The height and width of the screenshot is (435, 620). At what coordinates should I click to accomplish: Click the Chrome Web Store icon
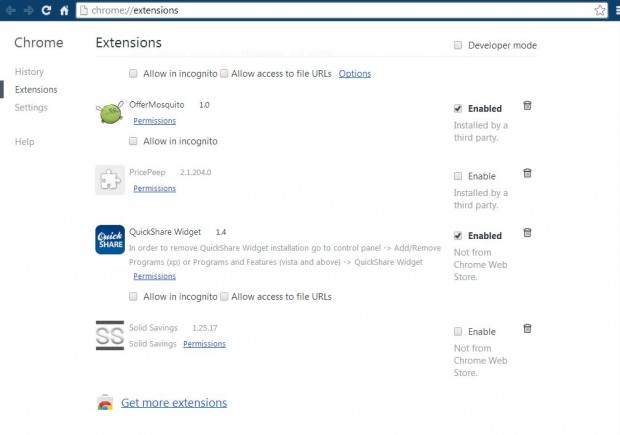point(105,403)
